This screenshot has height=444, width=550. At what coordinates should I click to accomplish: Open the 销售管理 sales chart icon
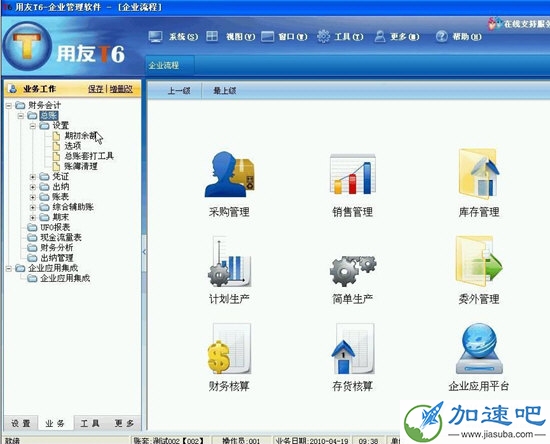353,174
